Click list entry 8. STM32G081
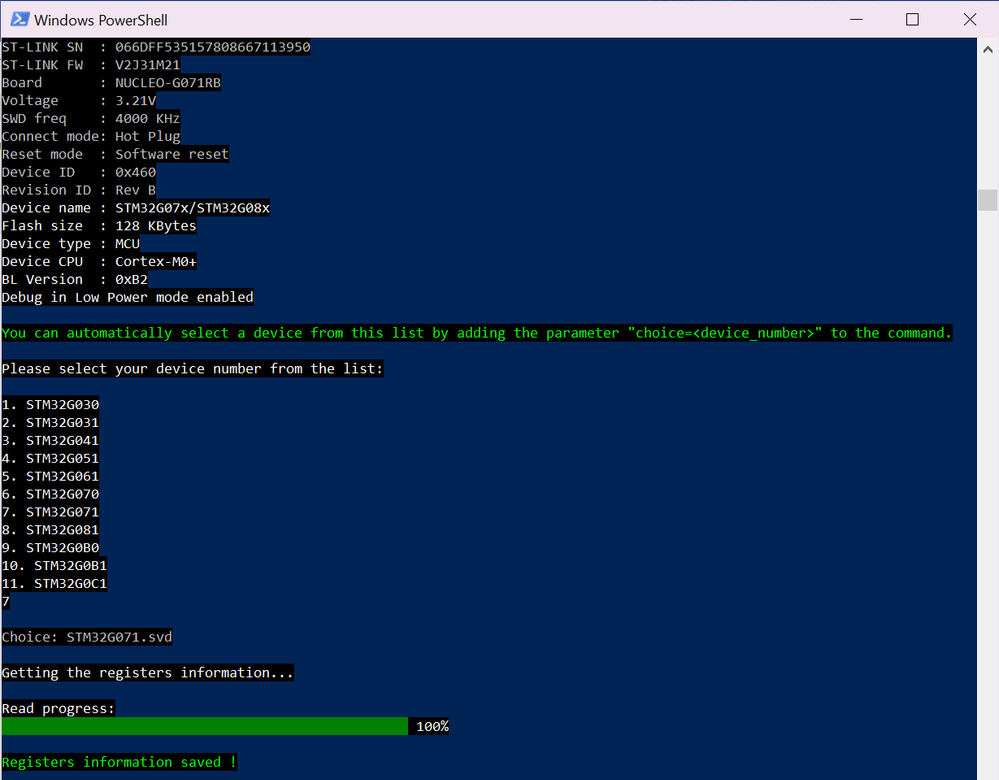This screenshot has height=780, width=999. pyautogui.click(x=50, y=529)
